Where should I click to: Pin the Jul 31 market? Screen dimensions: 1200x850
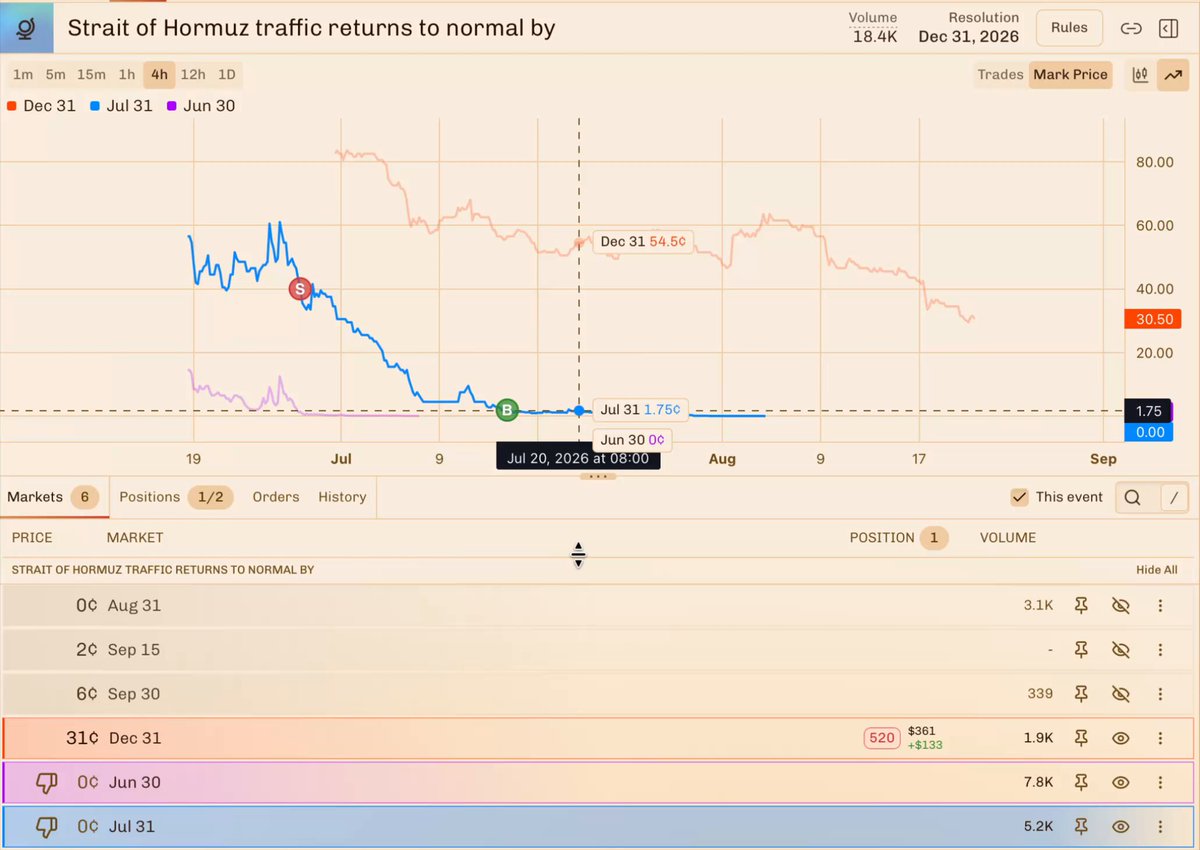click(x=1081, y=827)
